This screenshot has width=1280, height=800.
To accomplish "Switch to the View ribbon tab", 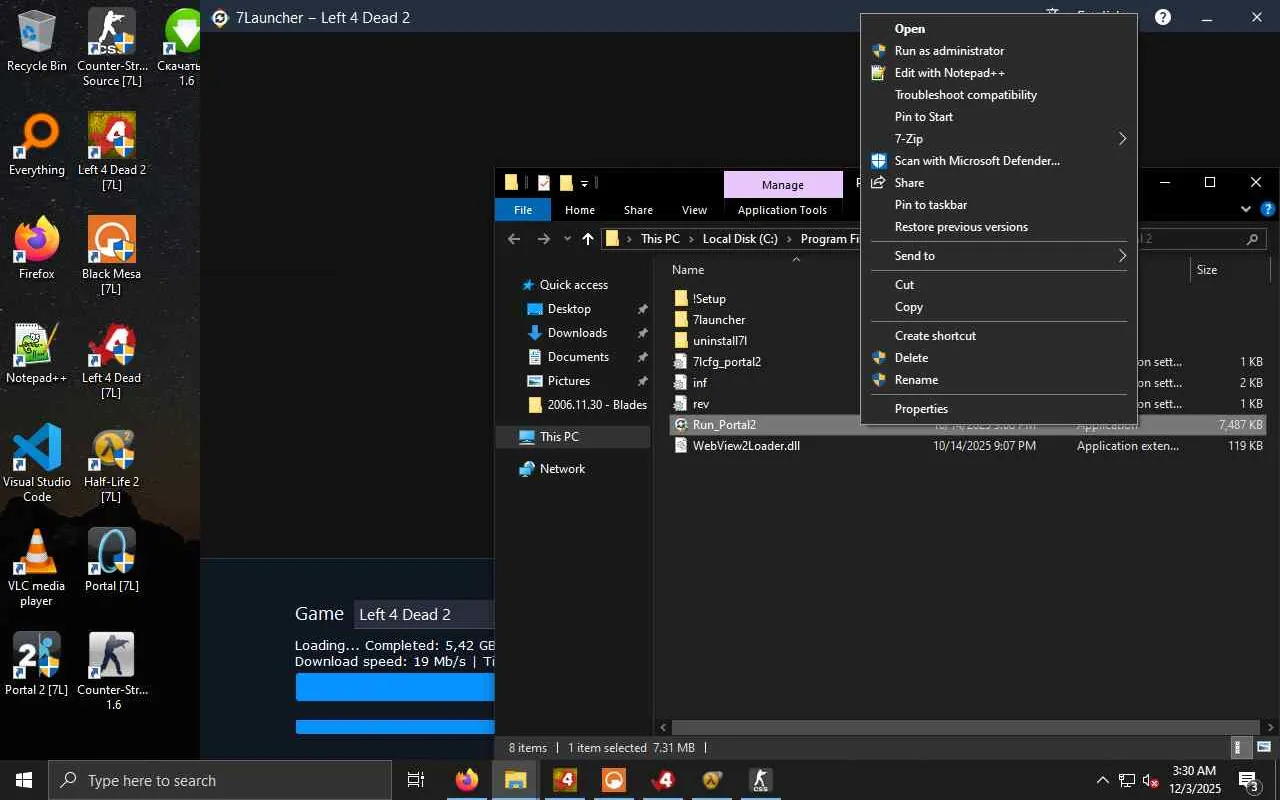I will (x=694, y=210).
